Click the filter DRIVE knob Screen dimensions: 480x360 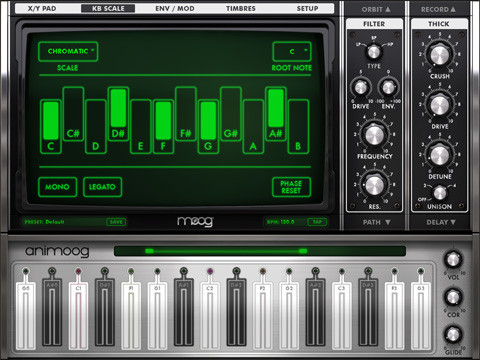pos(361,88)
